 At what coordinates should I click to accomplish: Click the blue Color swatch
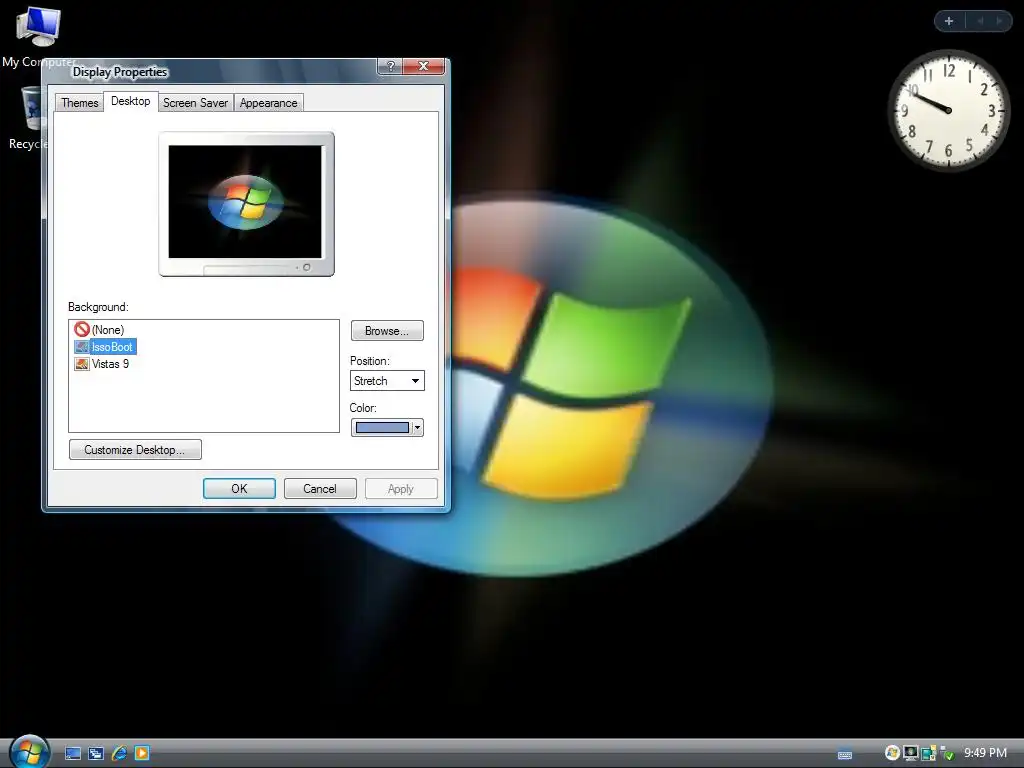[382, 427]
